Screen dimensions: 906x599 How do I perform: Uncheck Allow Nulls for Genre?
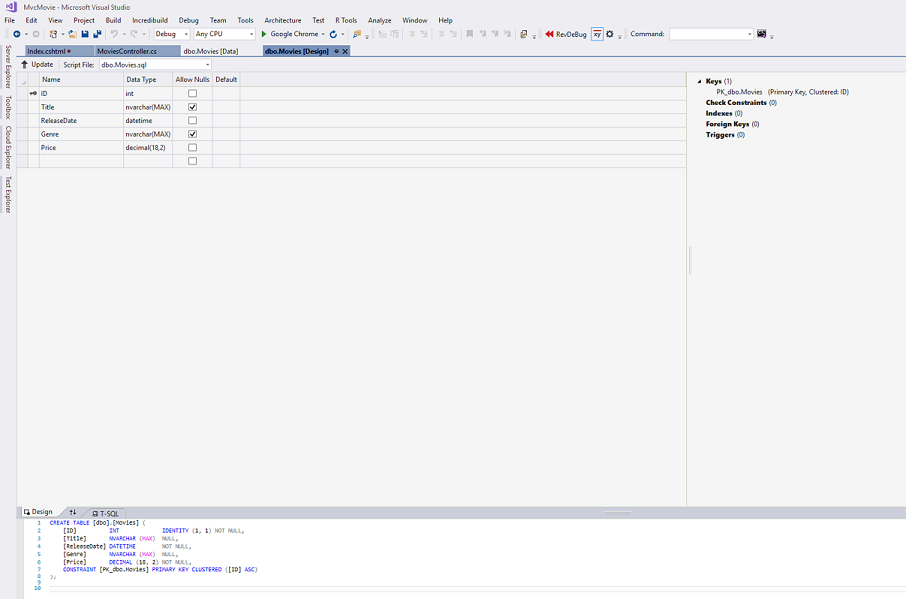(x=190, y=133)
